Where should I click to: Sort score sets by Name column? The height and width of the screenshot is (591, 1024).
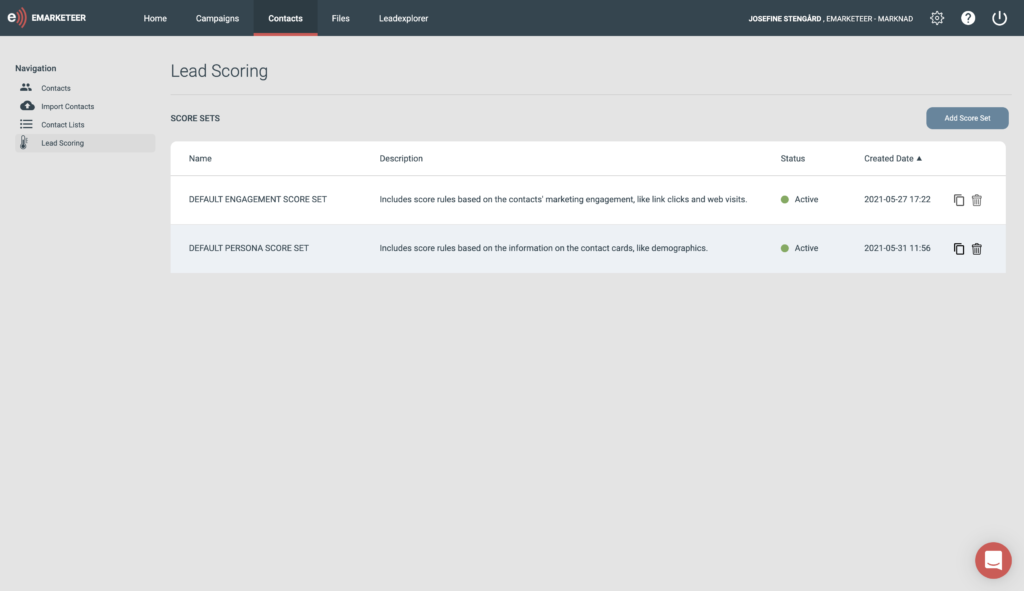click(200, 159)
